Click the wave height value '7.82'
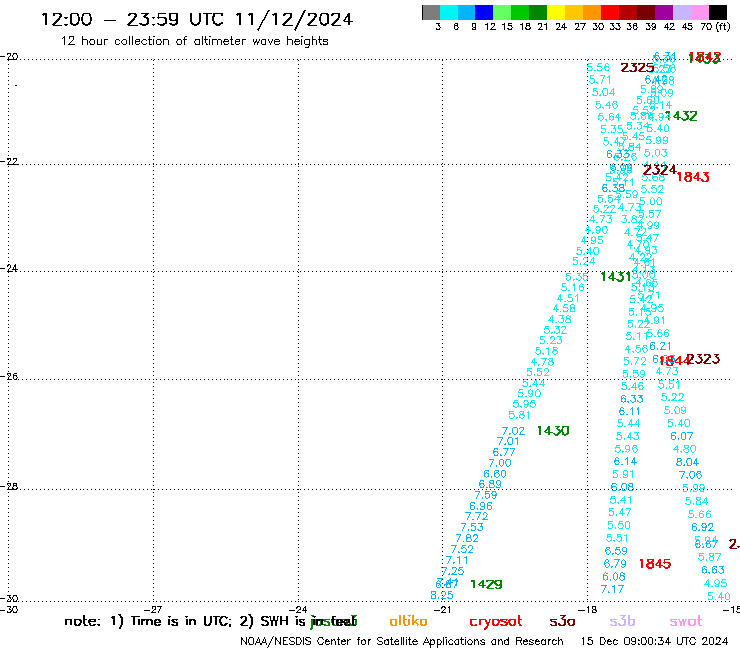Screen dimensions: 740x650 (467, 538)
